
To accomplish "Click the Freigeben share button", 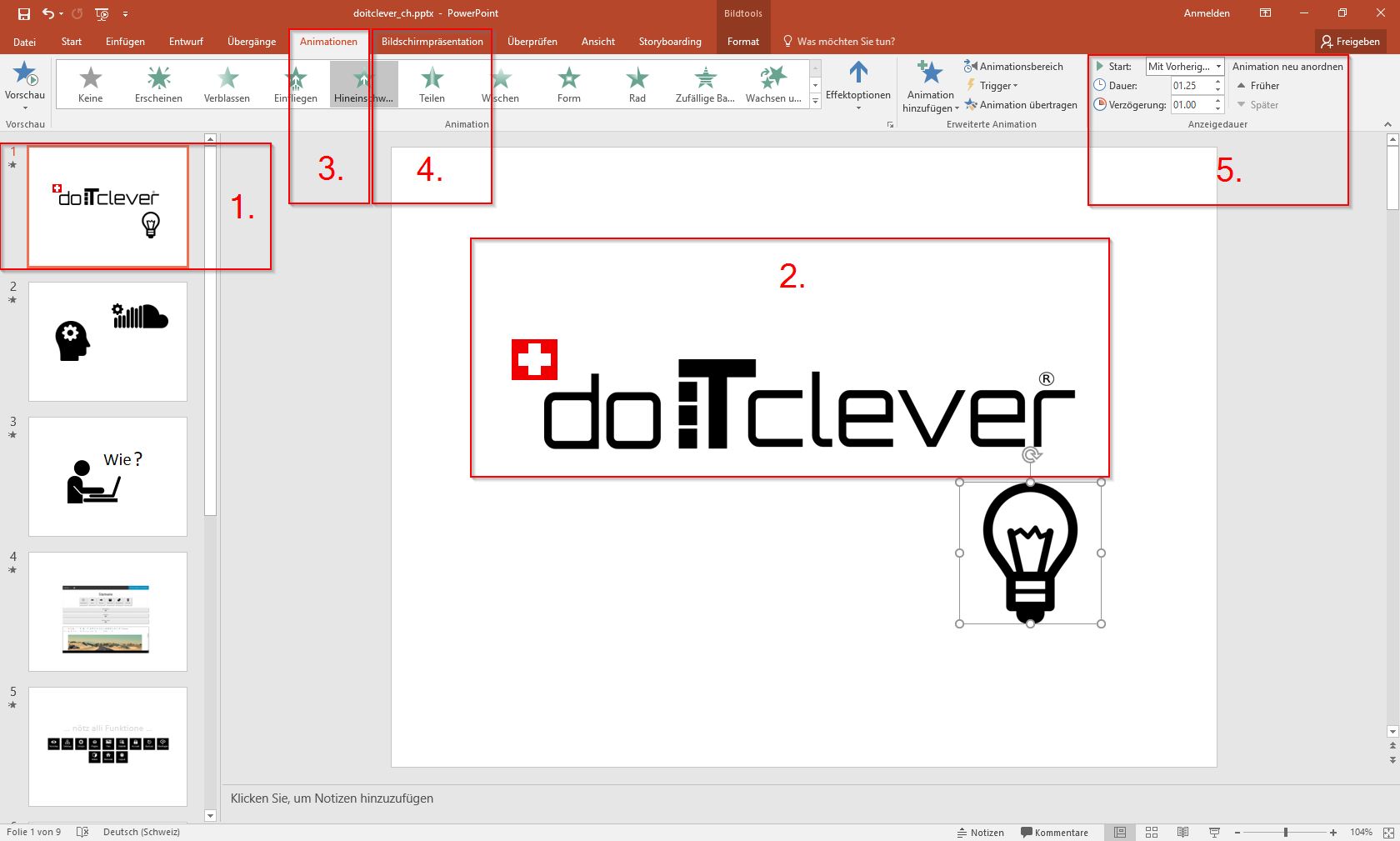I will pos(1349,42).
